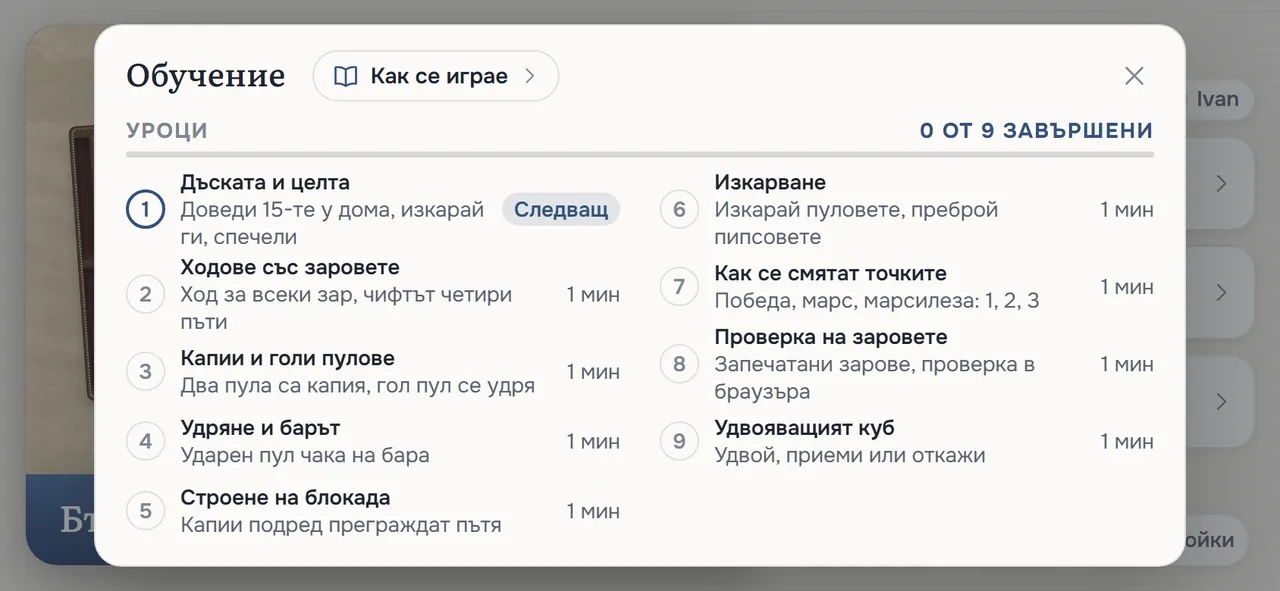Open lesson 'Изкарване'
Image resolution: width=1280 pixels, height=591 pixels.
click(x=907, y=210)
